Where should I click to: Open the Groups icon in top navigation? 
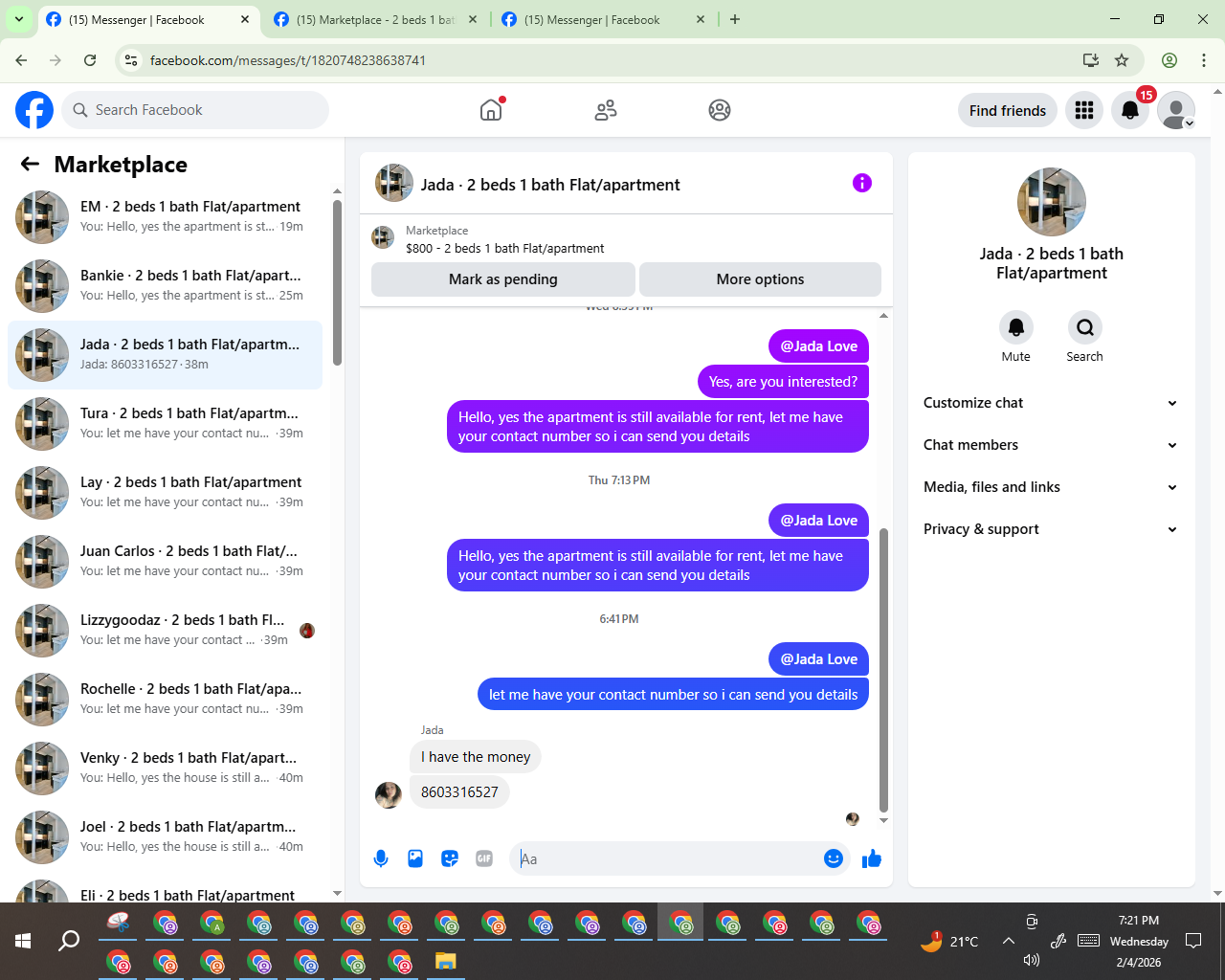720,110
